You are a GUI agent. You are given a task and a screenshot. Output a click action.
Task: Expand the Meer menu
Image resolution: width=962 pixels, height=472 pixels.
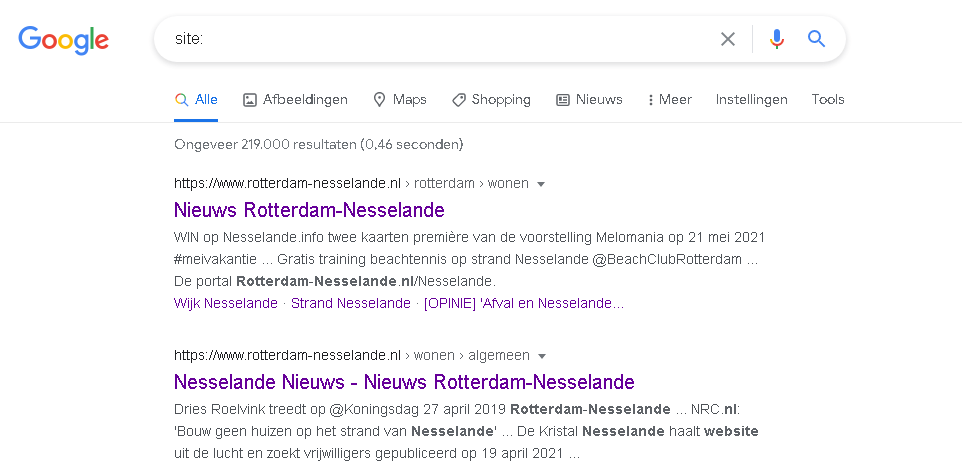(669, 99)
